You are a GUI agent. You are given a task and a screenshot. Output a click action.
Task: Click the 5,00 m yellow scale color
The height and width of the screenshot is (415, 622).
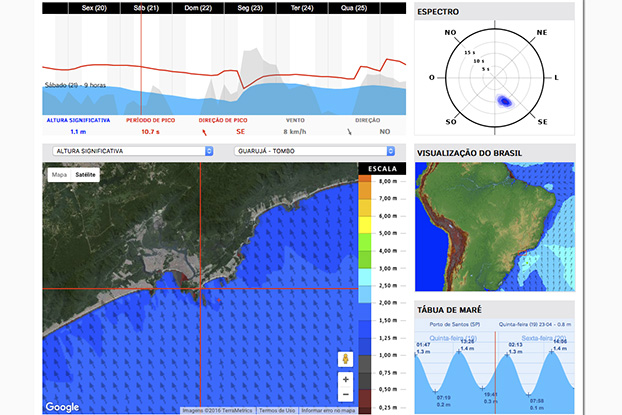click(x=365, y=225)
